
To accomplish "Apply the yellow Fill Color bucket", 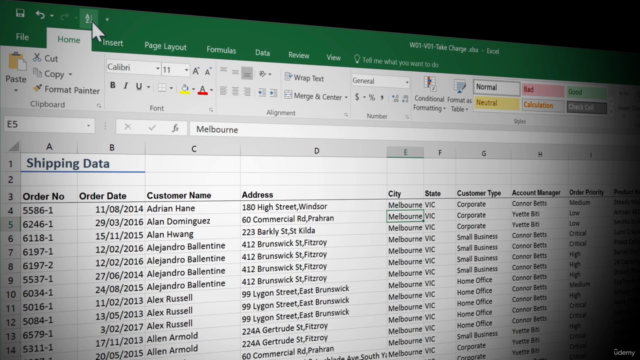I will click(184, 89).
